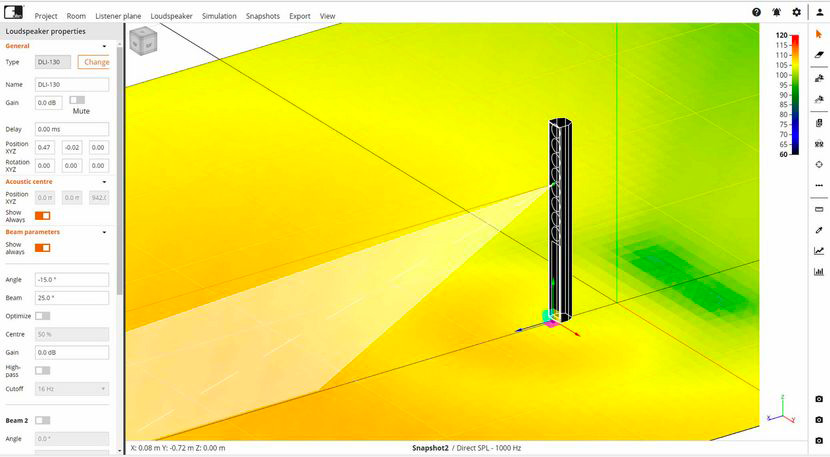Screen dimensions: 830x457
Task: Toggle Beam parameters Show always switch
Action: [42, 248]
